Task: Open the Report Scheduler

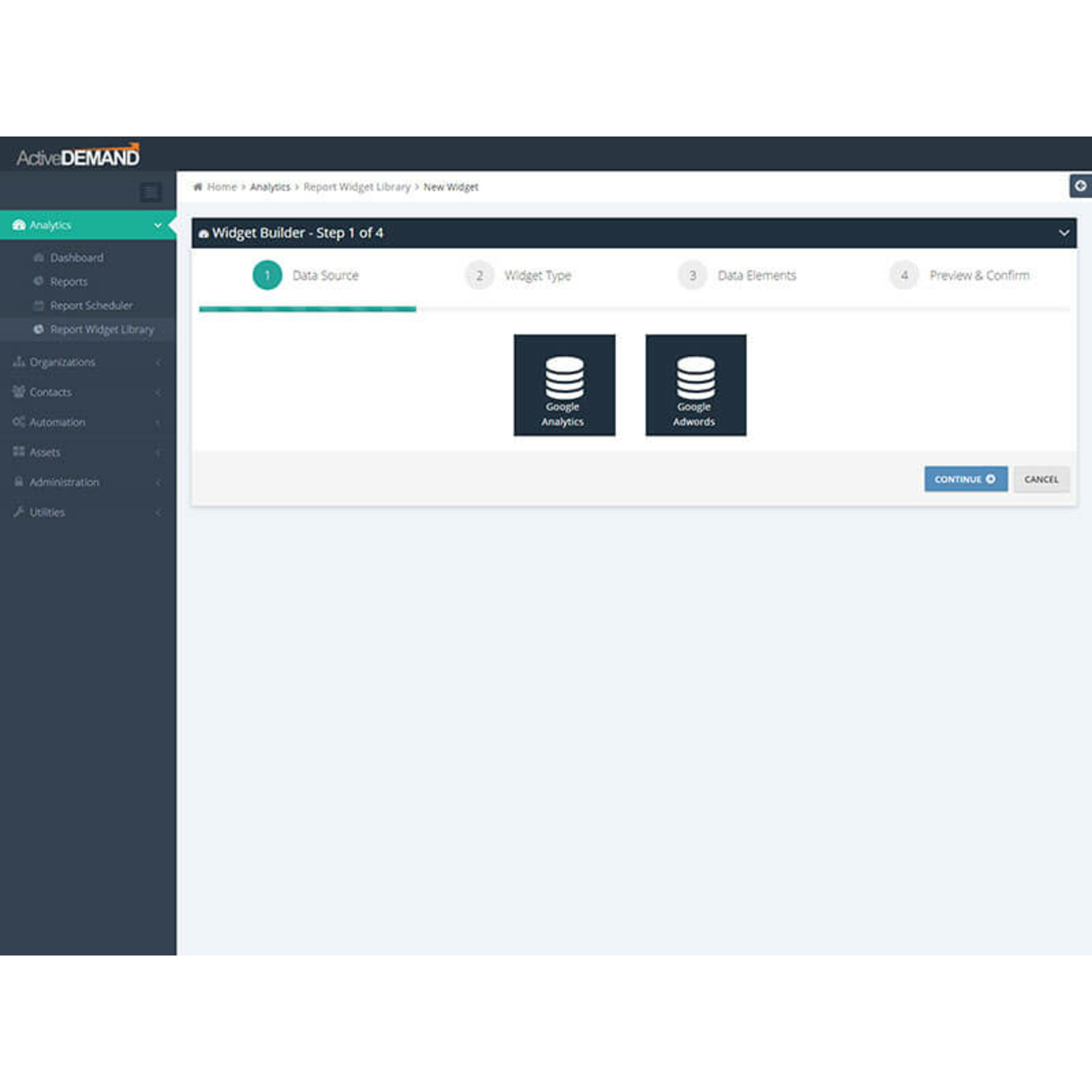Action: (90, 305)
